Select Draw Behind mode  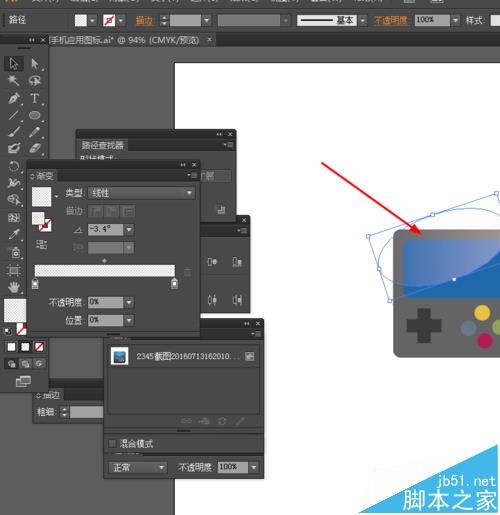pyautogui.click(x=25, y=363)
